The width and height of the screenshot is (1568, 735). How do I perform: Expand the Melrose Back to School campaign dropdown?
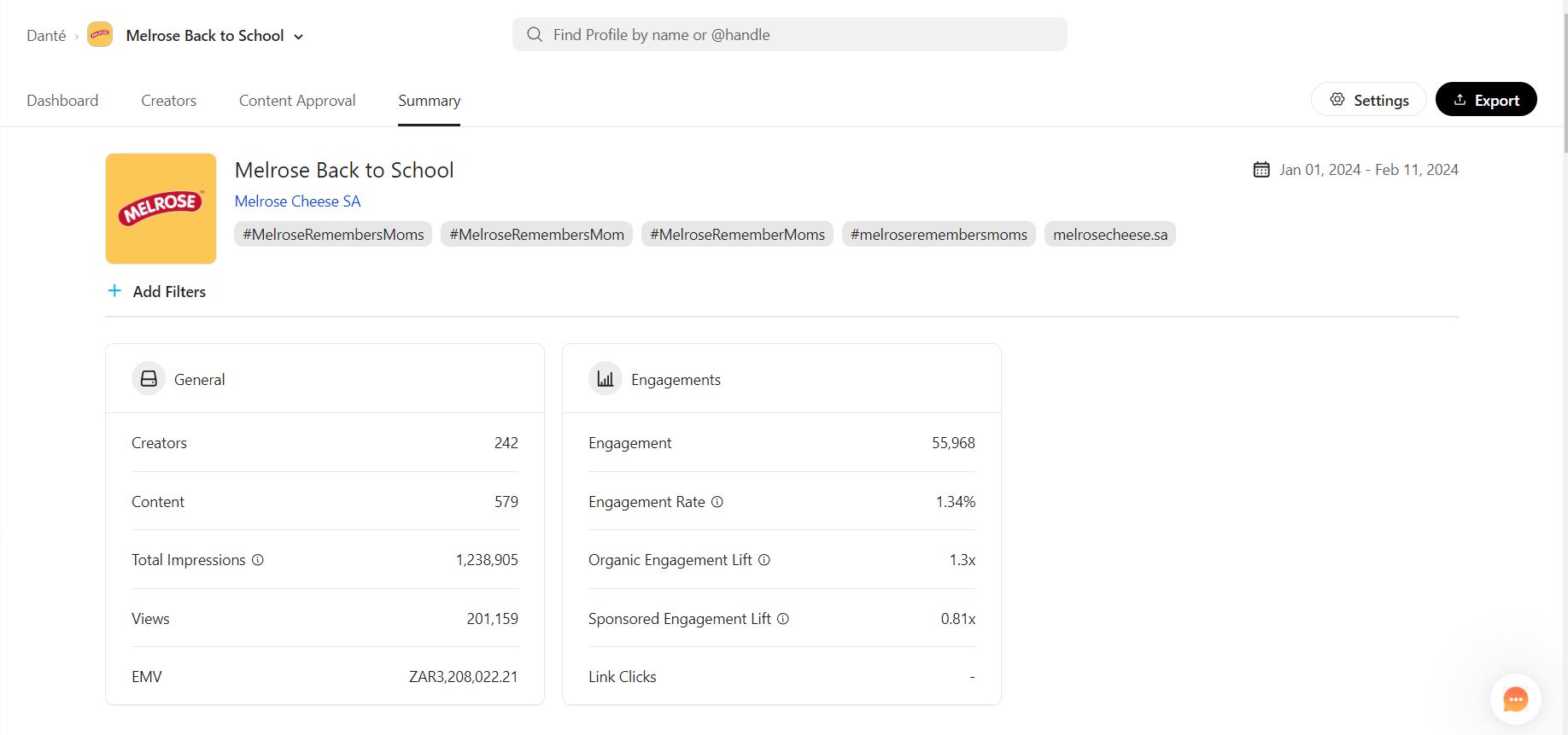click(x=298, y=37)
